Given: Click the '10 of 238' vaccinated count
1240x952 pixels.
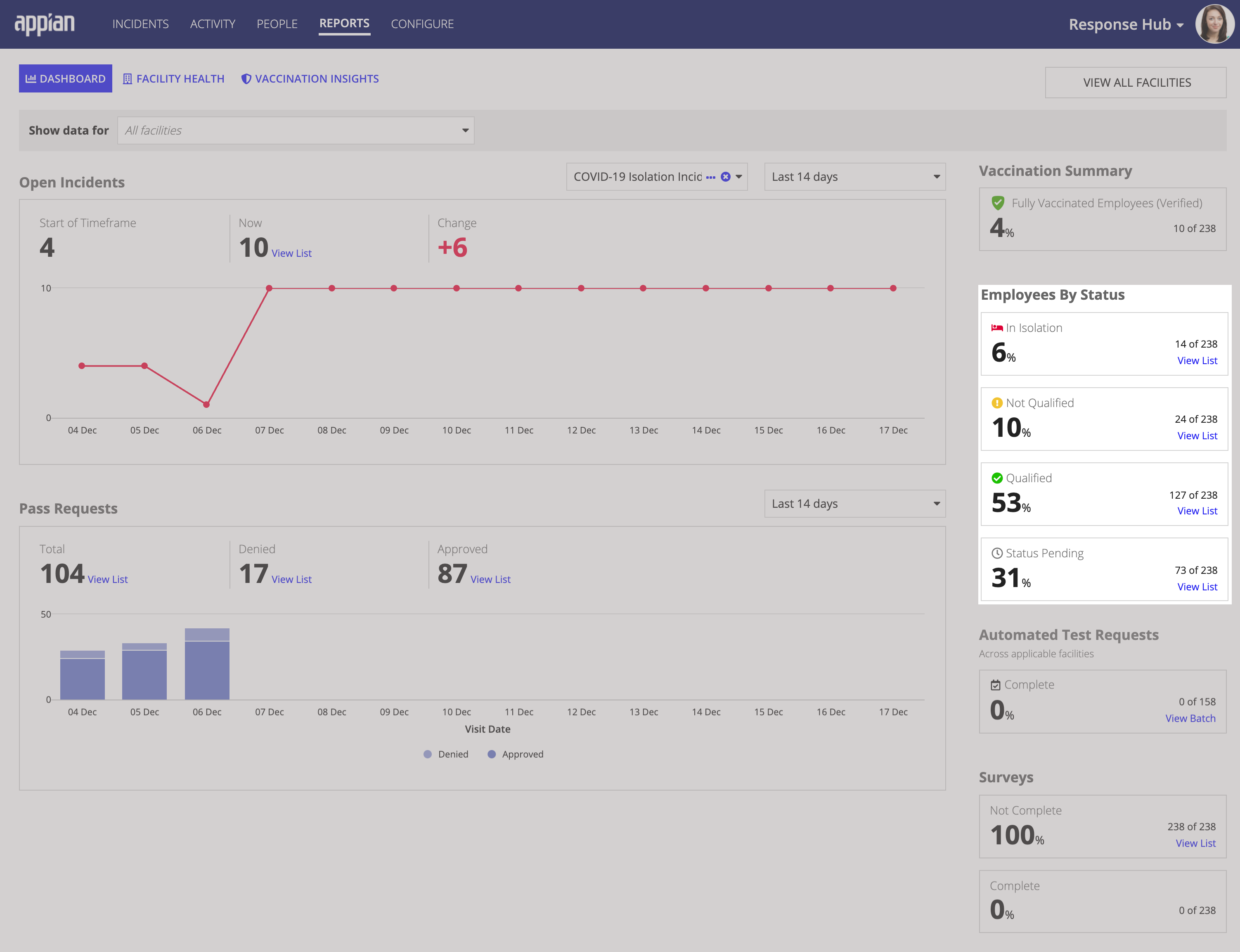Looking at the screenshot, I should tap(1194, 229).
